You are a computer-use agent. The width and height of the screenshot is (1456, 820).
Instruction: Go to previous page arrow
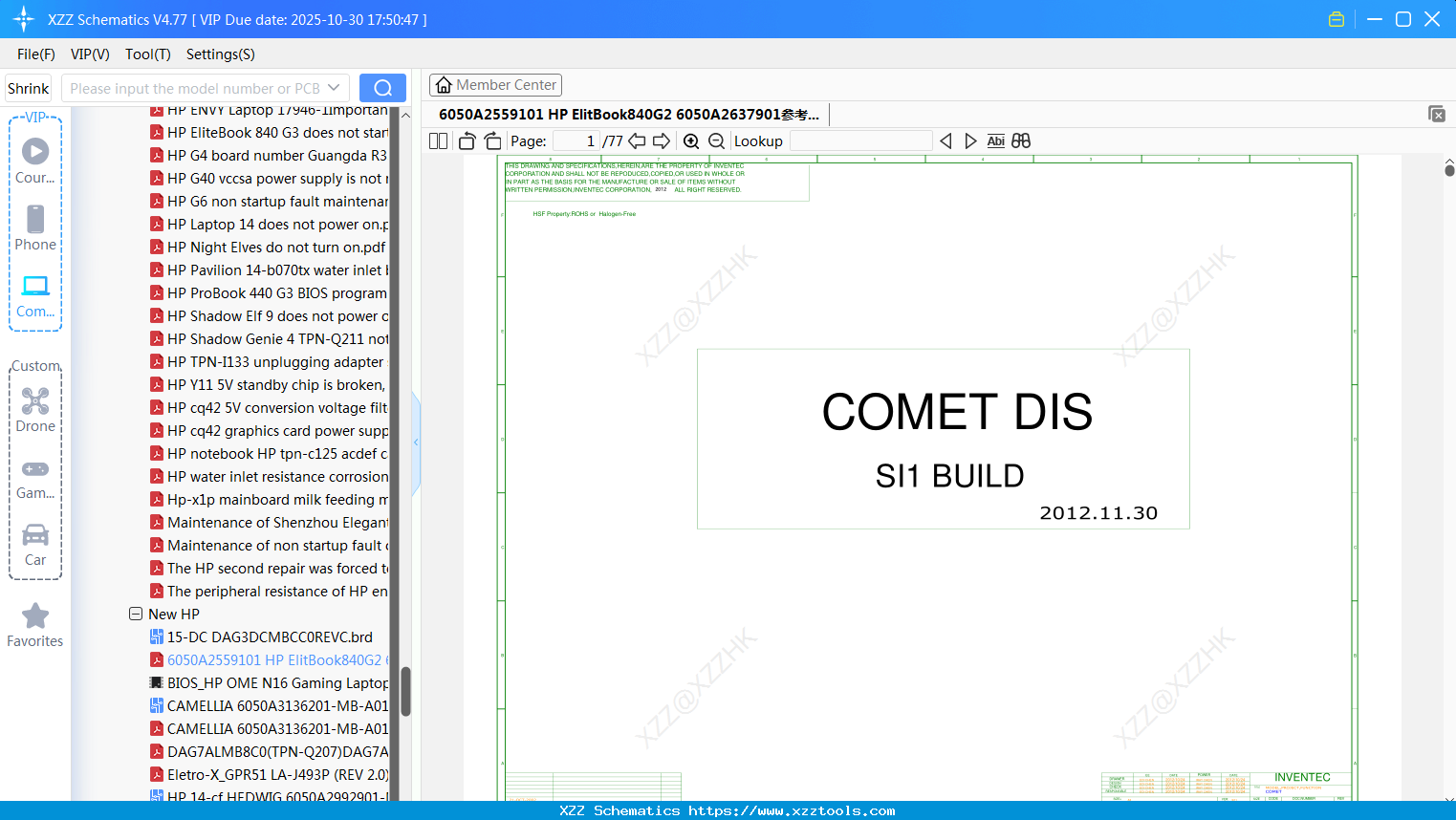(637, 141)
